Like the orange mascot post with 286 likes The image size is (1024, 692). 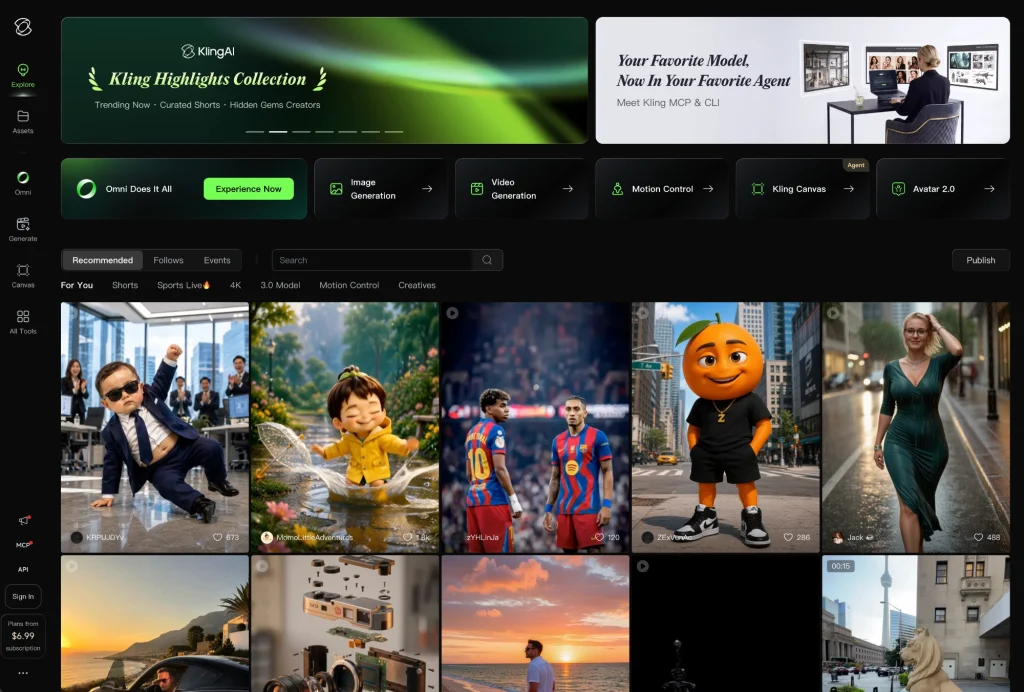[788, 537]
